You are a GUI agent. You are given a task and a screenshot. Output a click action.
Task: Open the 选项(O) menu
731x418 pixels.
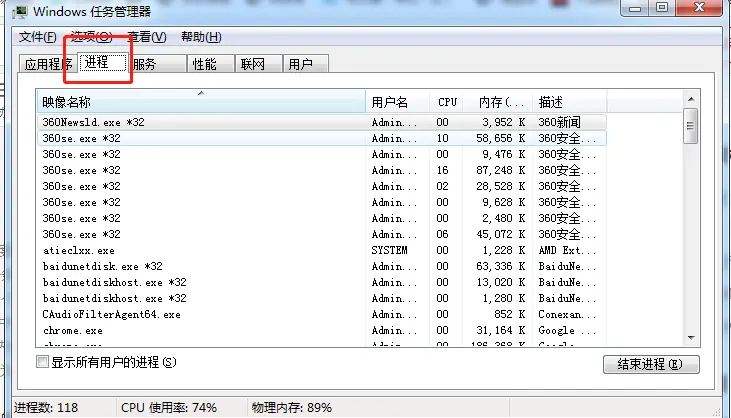91,37
